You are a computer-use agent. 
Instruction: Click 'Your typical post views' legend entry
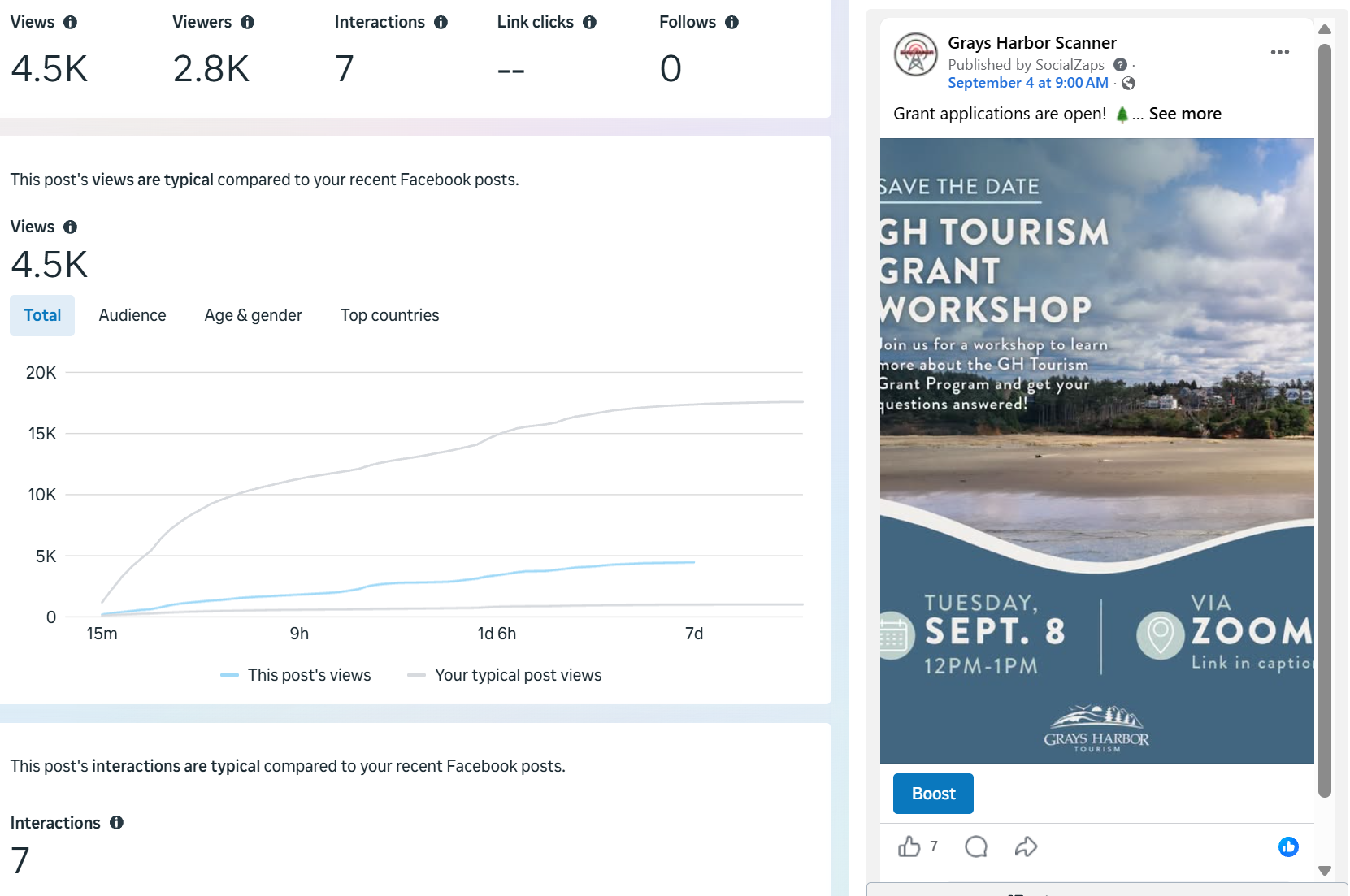(x=505, y=675)
